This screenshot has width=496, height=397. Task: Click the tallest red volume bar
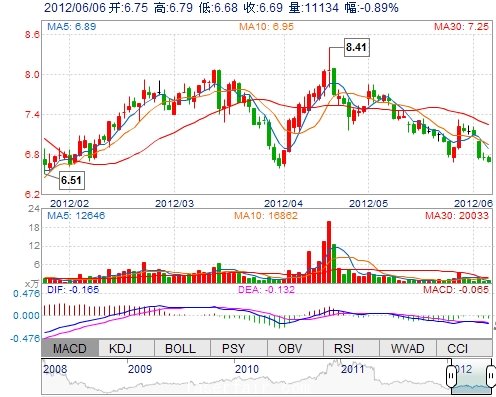coord(329,252)
